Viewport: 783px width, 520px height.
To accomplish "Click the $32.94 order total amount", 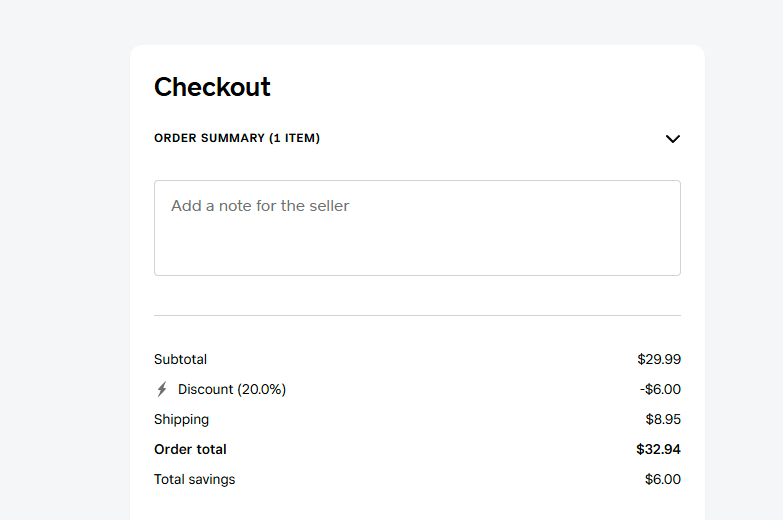I will click(658, 449).
